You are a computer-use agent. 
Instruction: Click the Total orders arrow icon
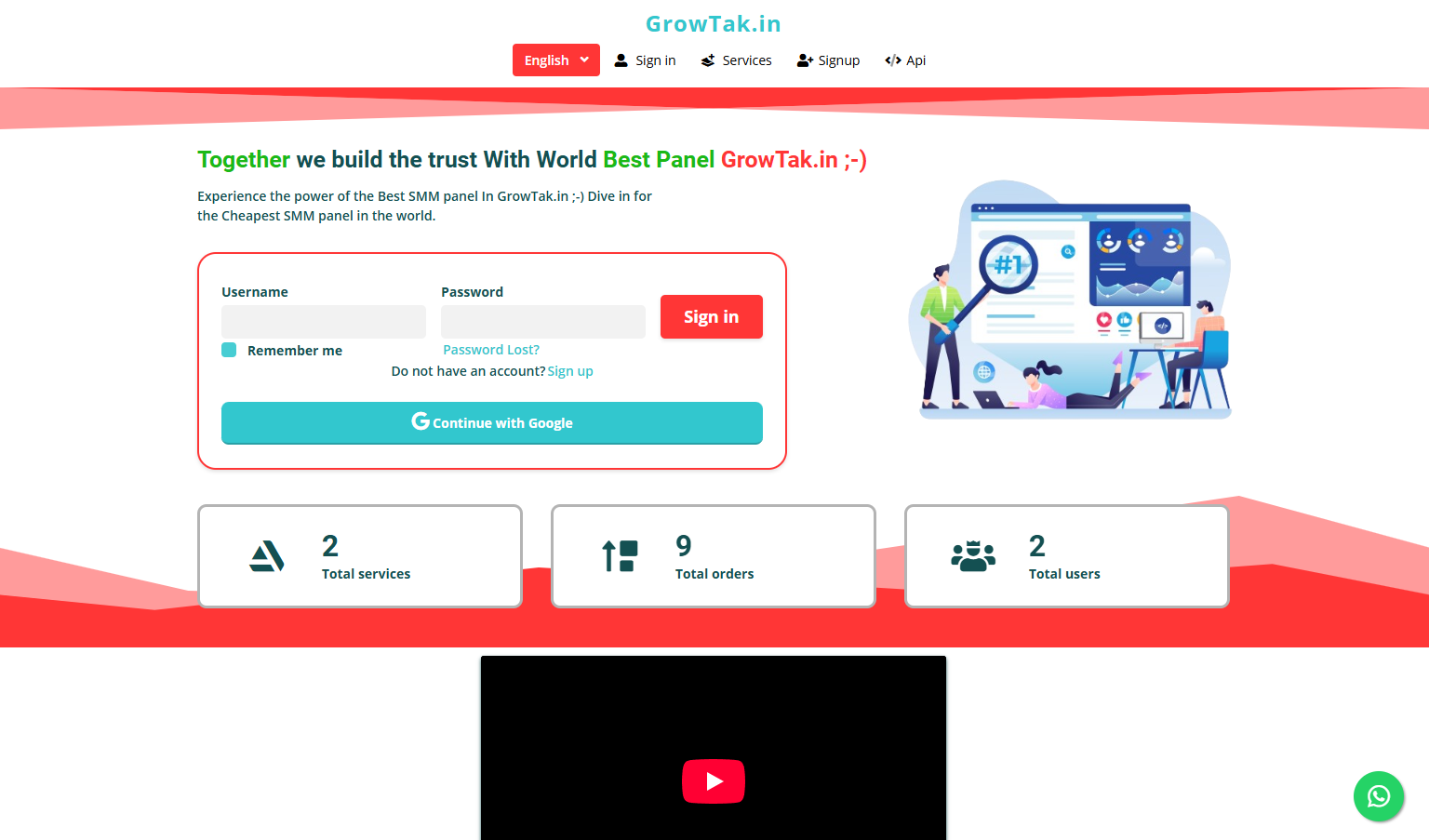click(620, 556)
